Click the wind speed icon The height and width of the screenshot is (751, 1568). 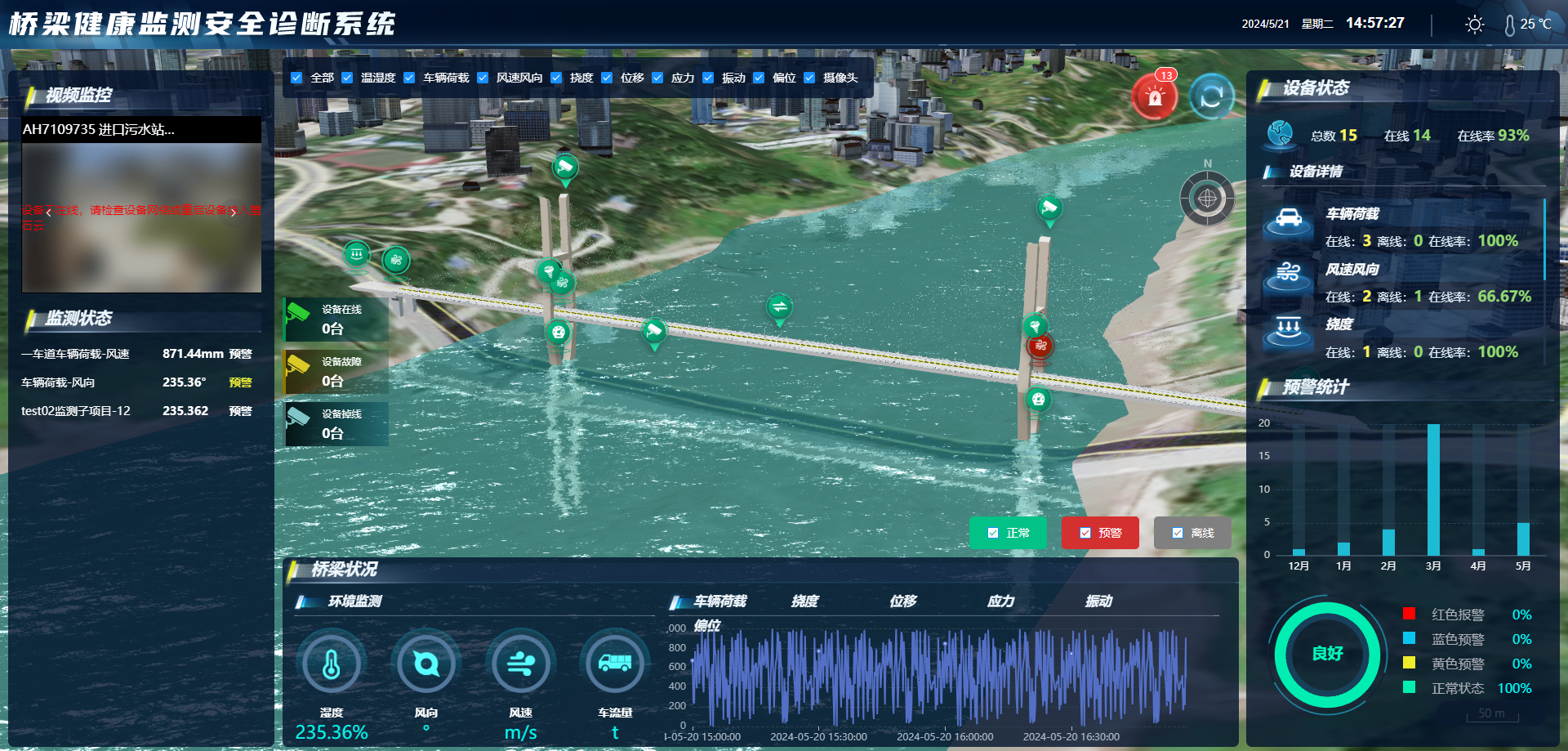pos(520,664)
